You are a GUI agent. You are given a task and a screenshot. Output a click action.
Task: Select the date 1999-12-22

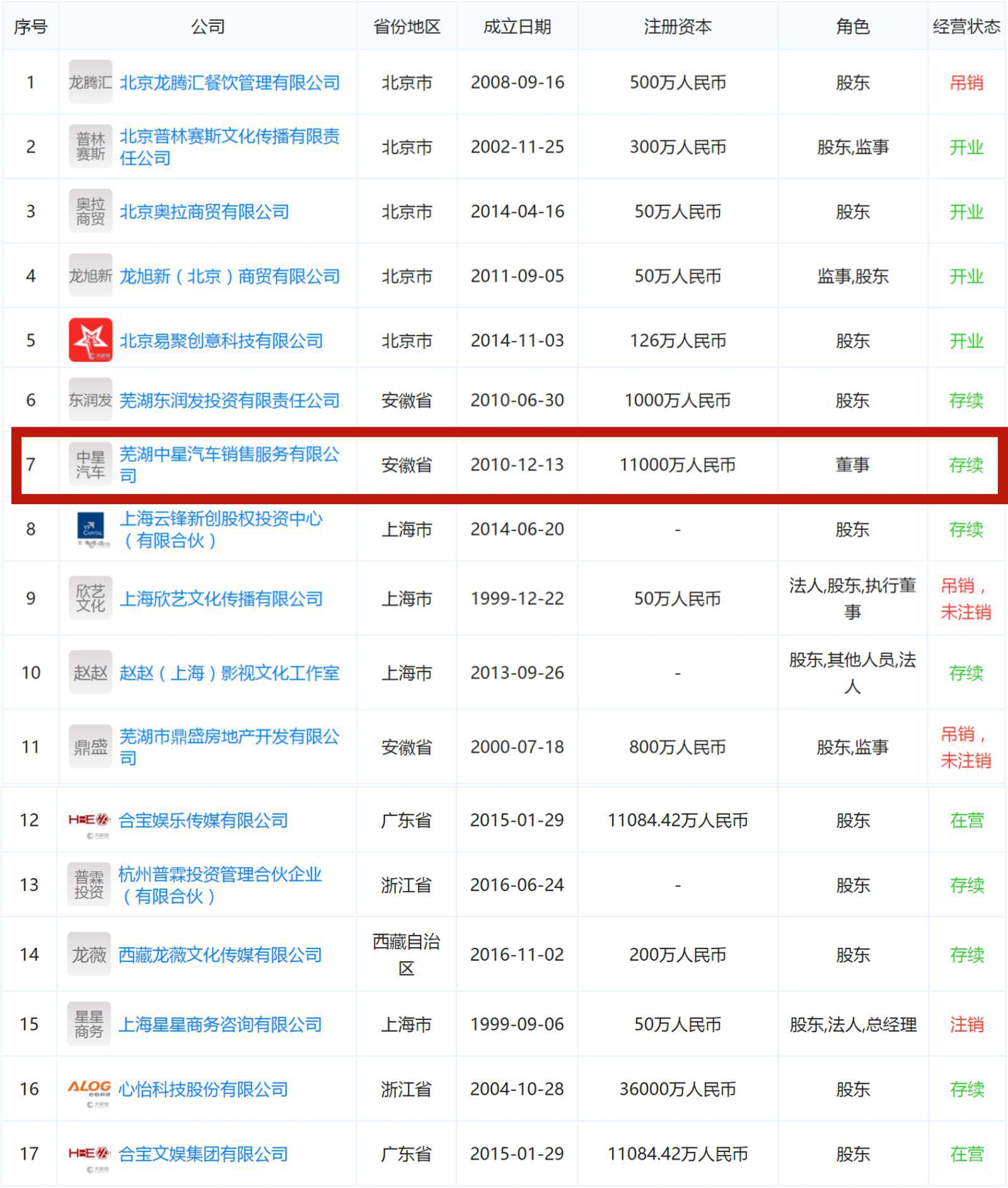[517, 598]
